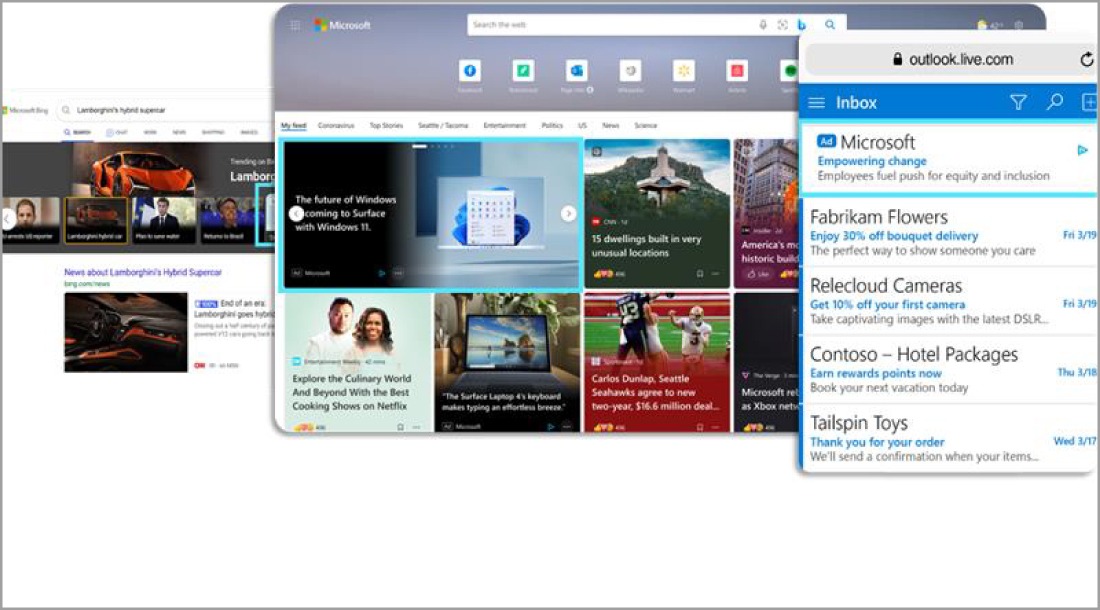Open the app launcher grid in Microsoft page

295,25
